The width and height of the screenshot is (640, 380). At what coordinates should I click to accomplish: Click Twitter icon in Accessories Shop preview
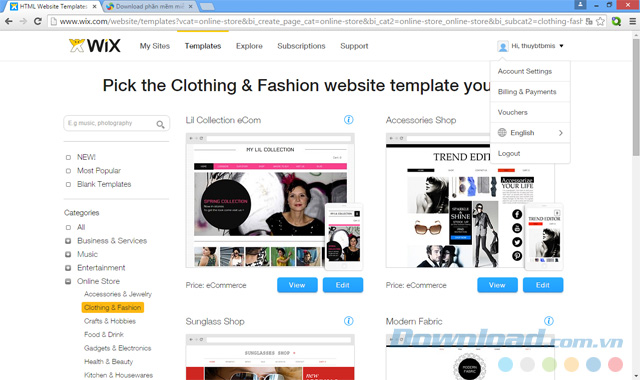517,242
